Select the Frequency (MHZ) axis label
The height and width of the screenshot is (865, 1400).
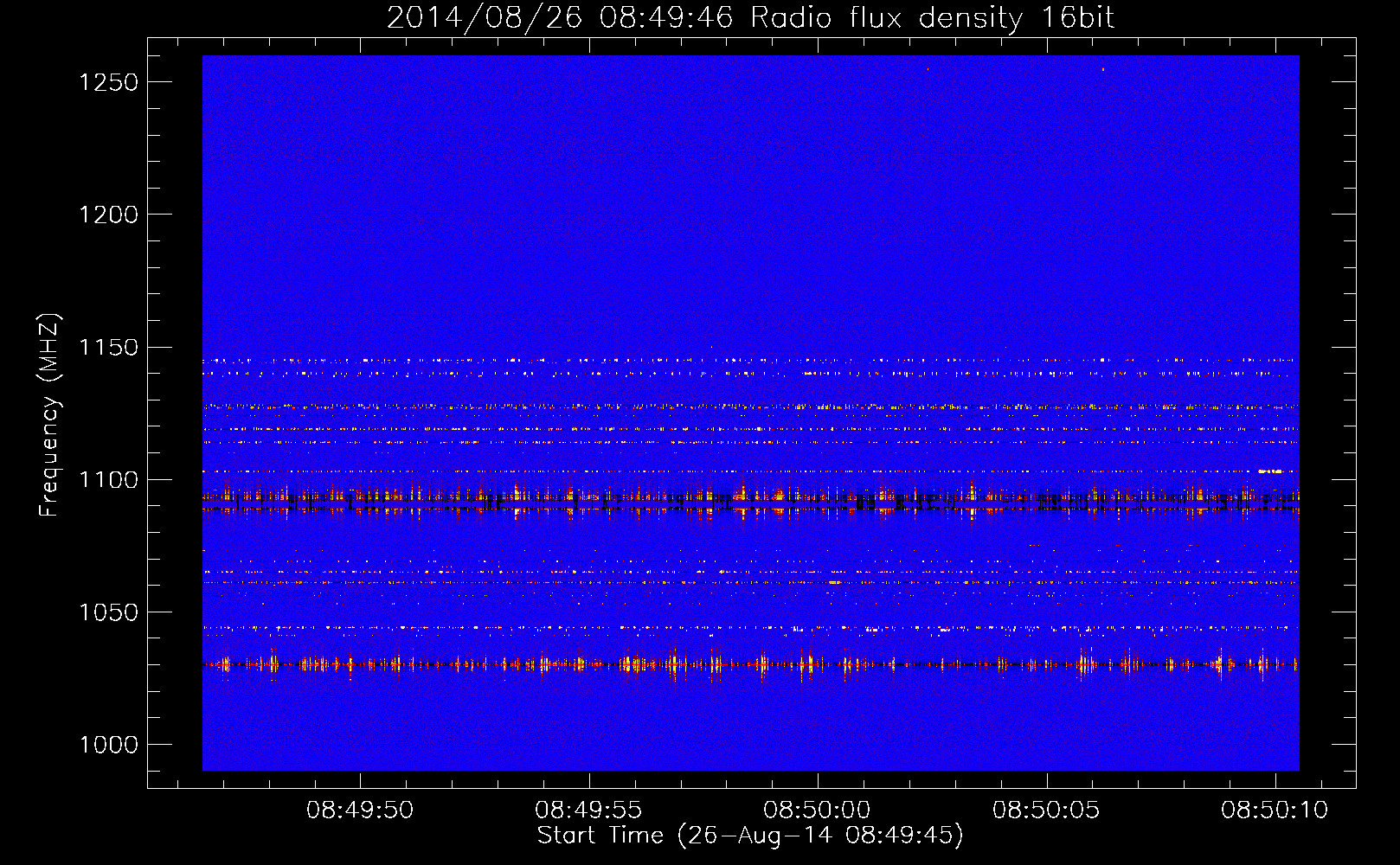coord(49,415)
